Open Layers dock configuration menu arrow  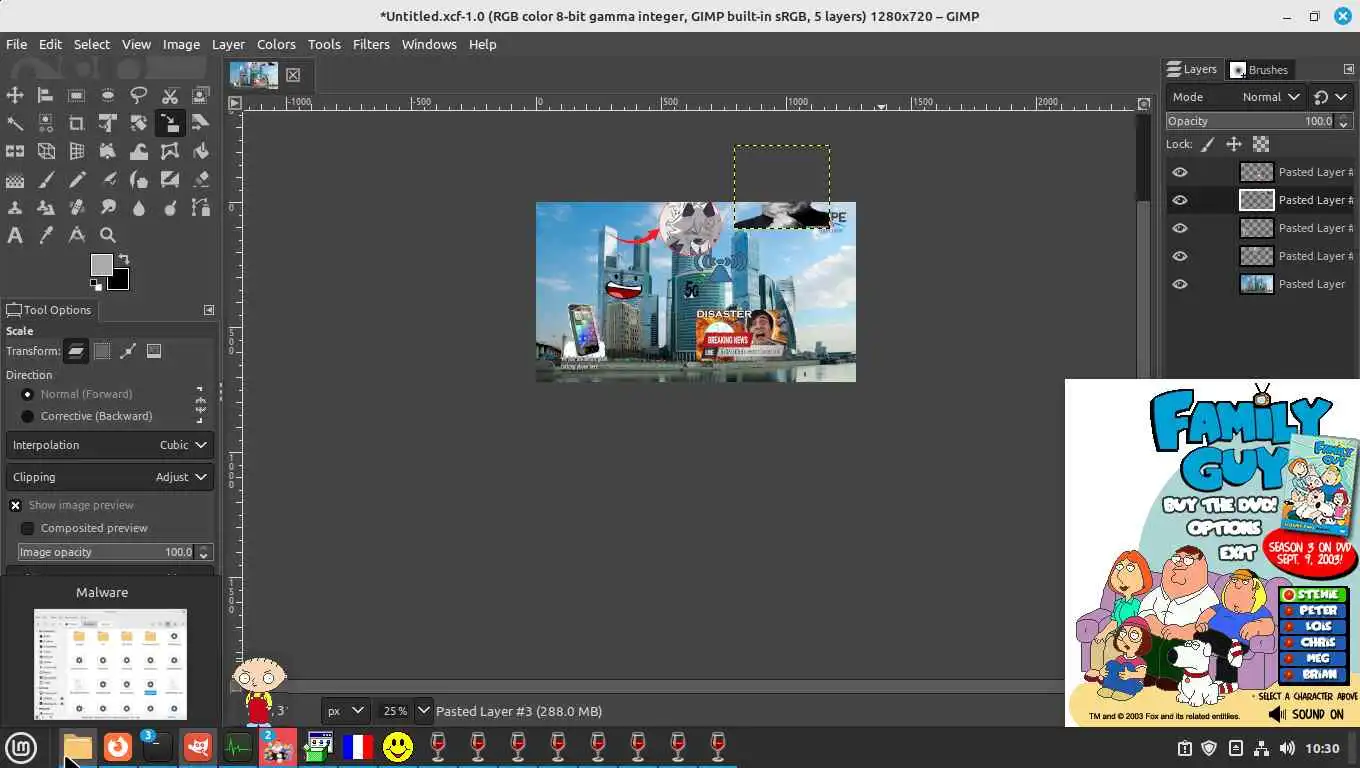tap(1348, 69)
